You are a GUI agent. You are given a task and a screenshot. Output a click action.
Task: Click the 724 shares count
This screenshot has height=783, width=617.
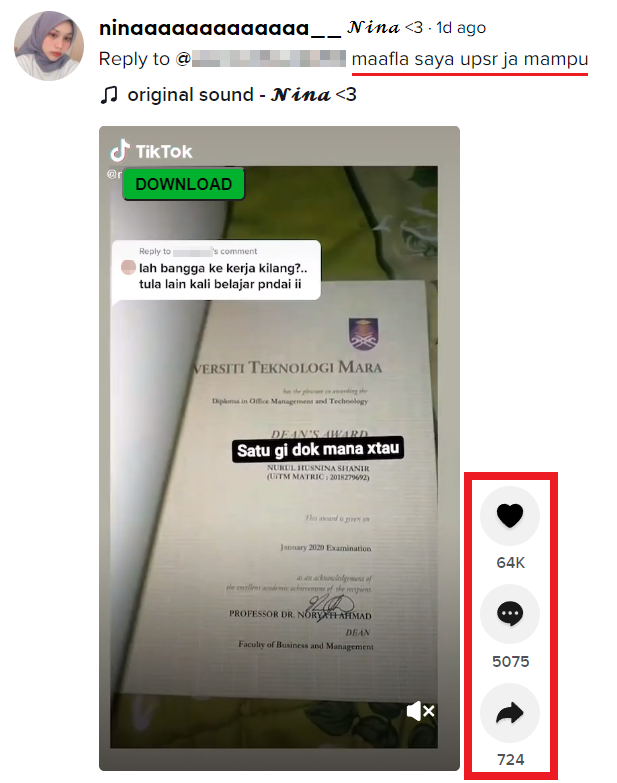click(510, 760)
